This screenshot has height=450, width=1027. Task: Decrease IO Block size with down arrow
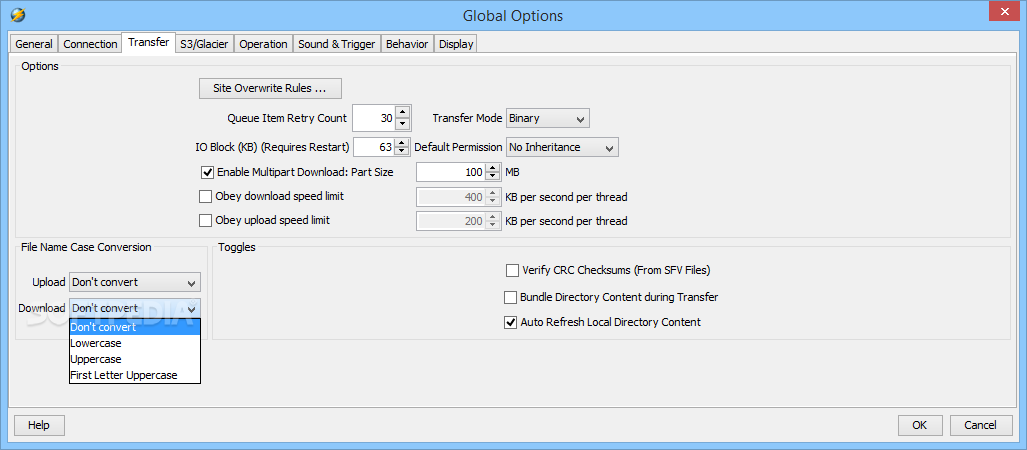click(x=402, y=152)
